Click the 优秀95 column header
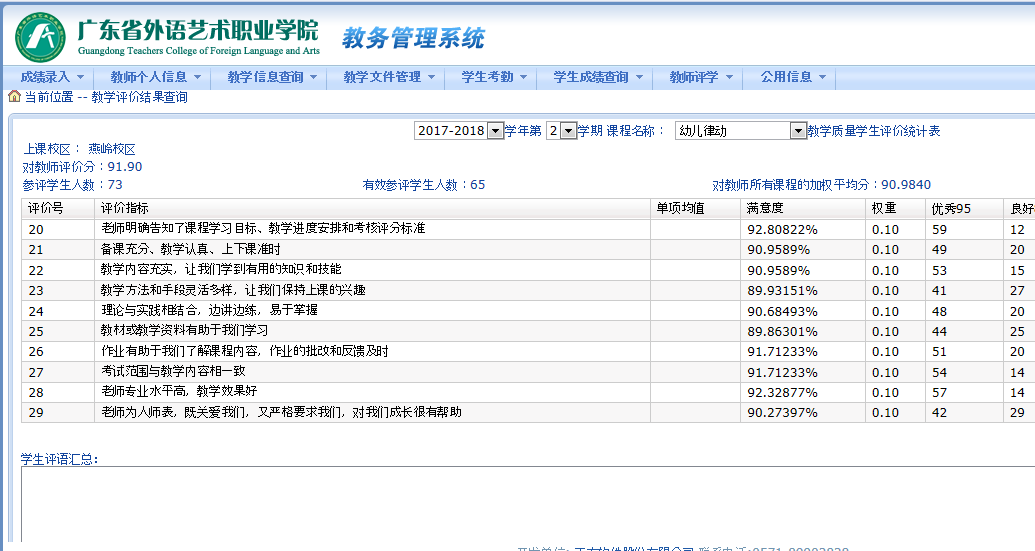The height and width of the screenshot is (551, 1035). (x=950, y=208)
